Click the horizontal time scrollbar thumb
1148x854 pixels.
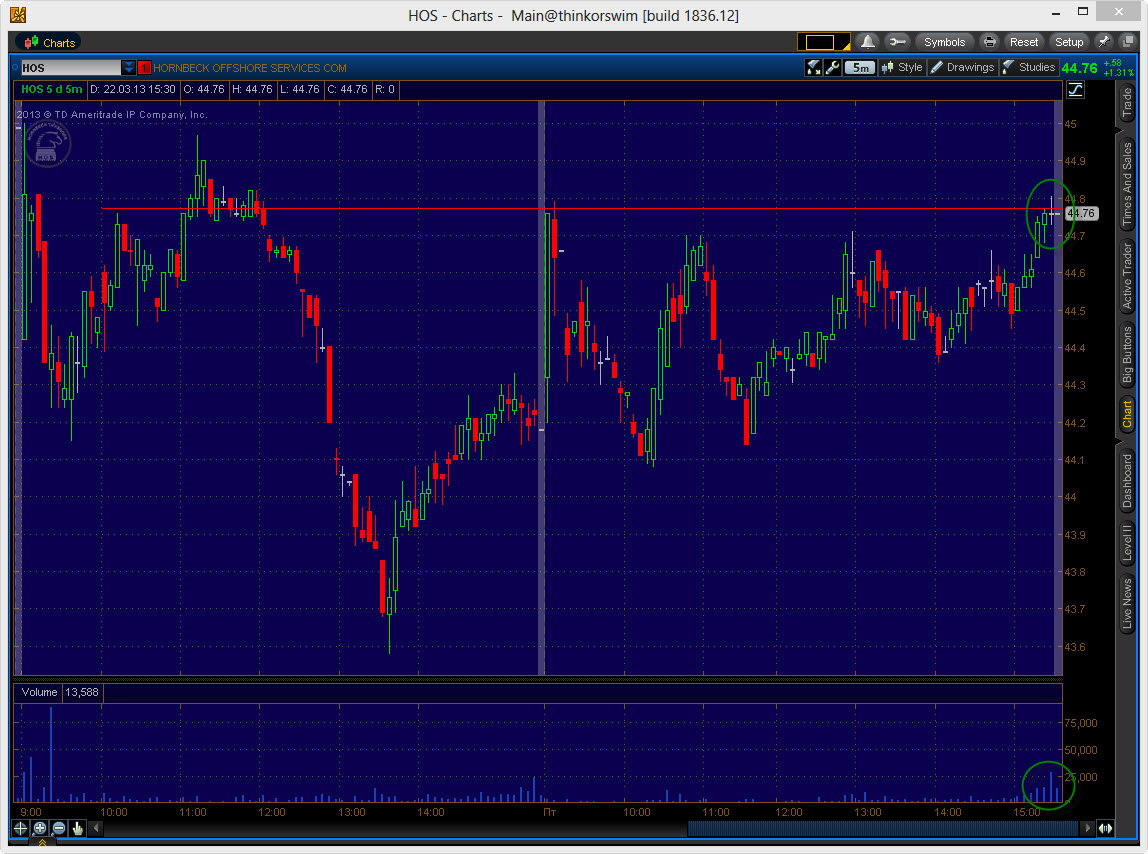click(884, 828)
